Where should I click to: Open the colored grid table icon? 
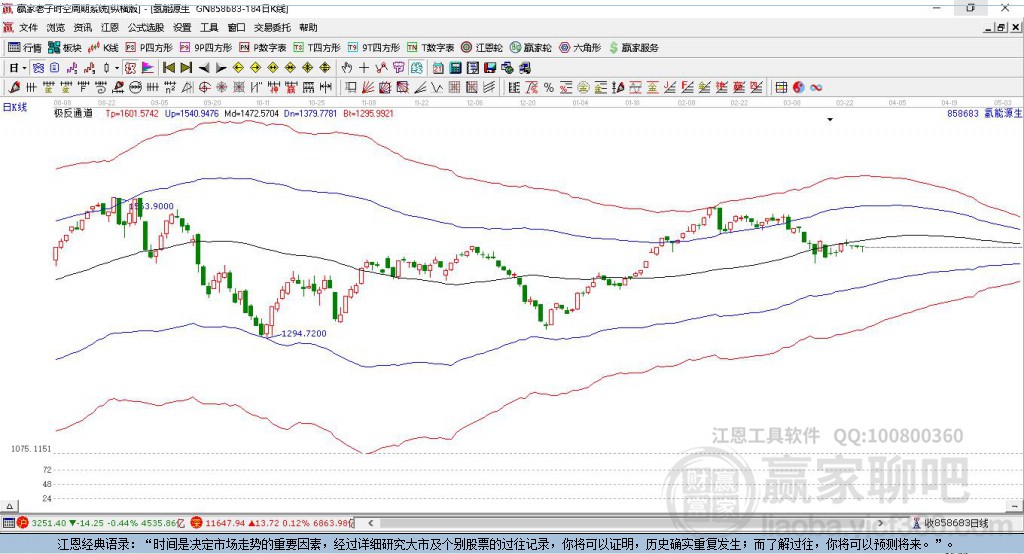[781, 88]
